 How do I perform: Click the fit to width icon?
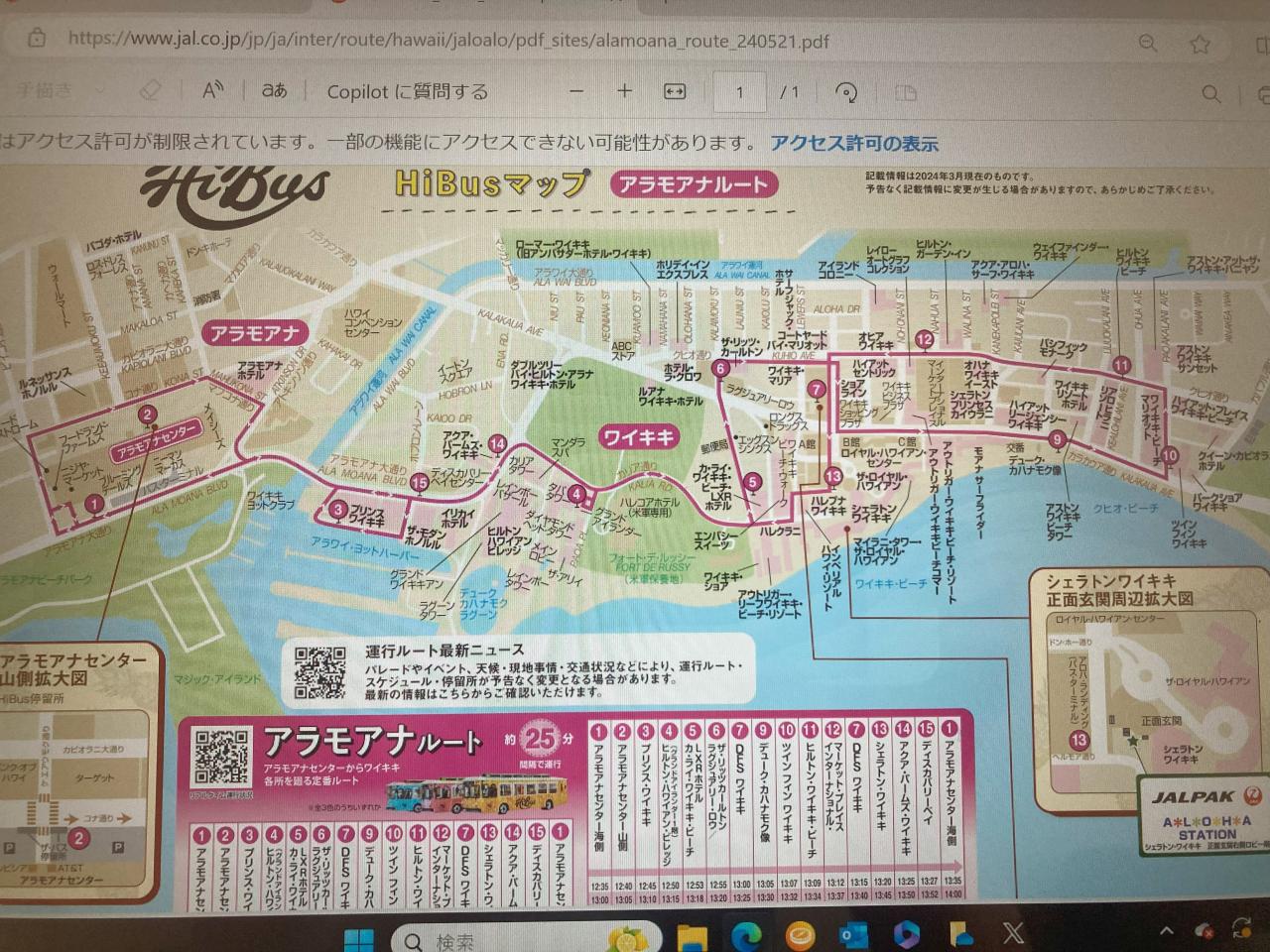coord(675,92)
